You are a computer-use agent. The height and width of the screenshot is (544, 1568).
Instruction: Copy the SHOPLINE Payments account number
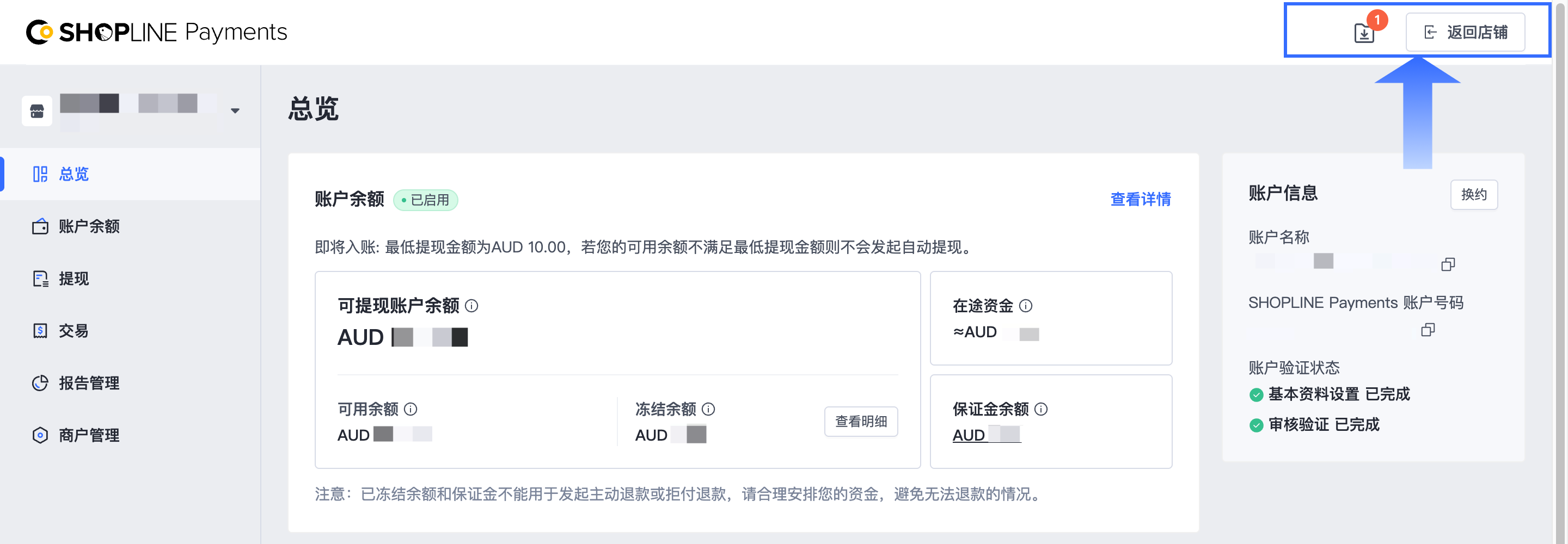click(1428, 330)
